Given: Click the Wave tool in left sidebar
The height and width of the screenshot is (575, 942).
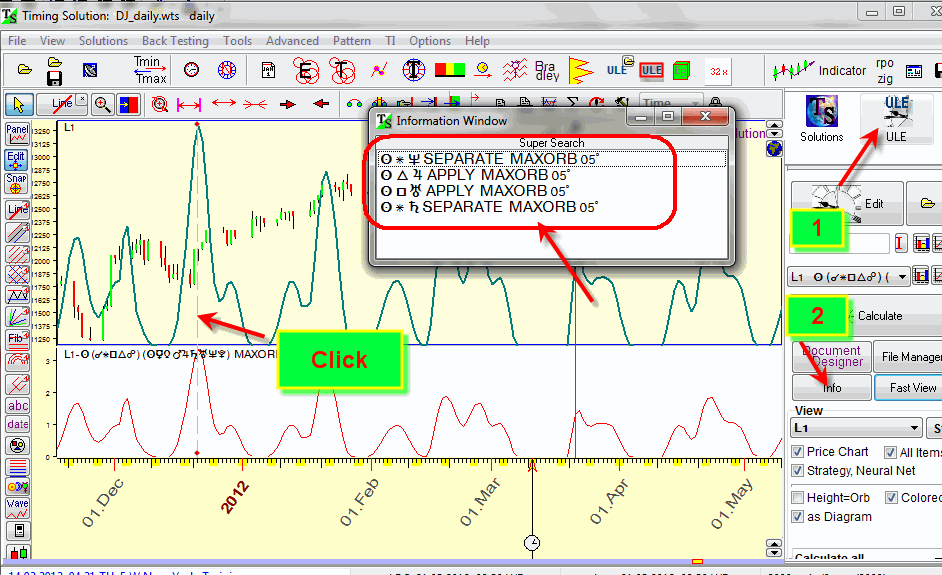Looking at the screenshot, I should tap(17, 508).
